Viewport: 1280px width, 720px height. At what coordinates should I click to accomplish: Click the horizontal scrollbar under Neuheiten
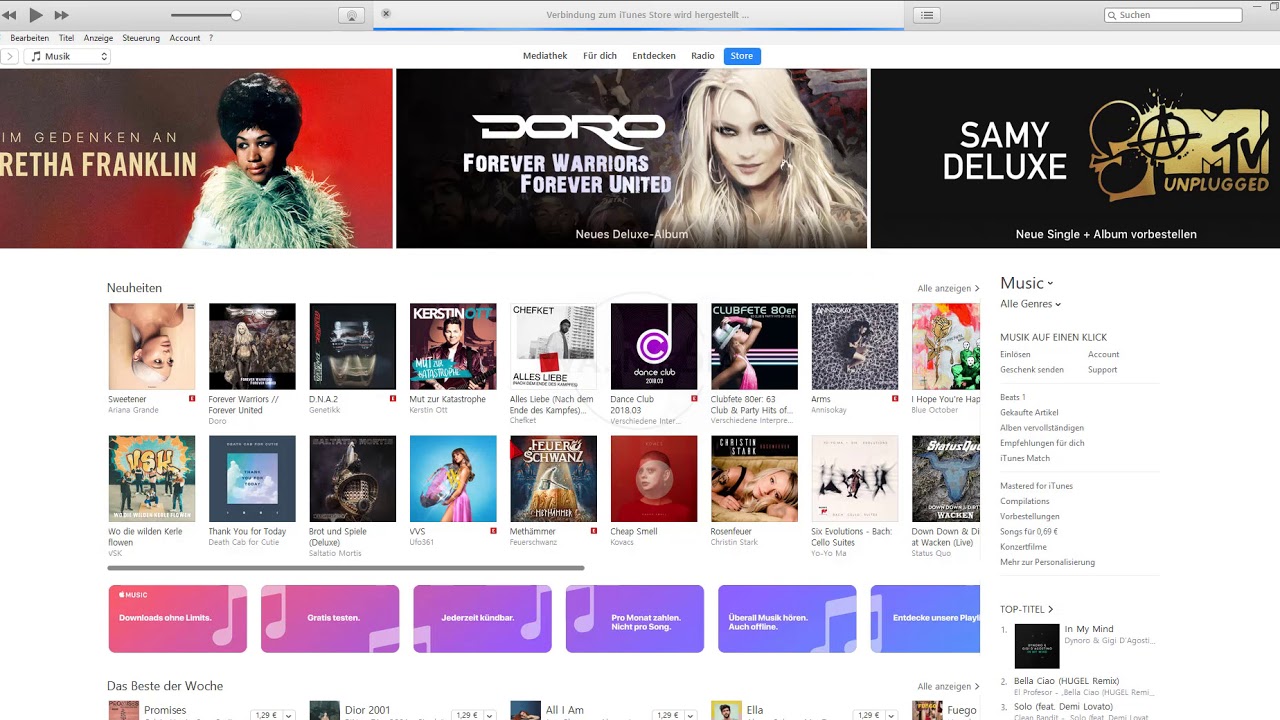(346, 568)
